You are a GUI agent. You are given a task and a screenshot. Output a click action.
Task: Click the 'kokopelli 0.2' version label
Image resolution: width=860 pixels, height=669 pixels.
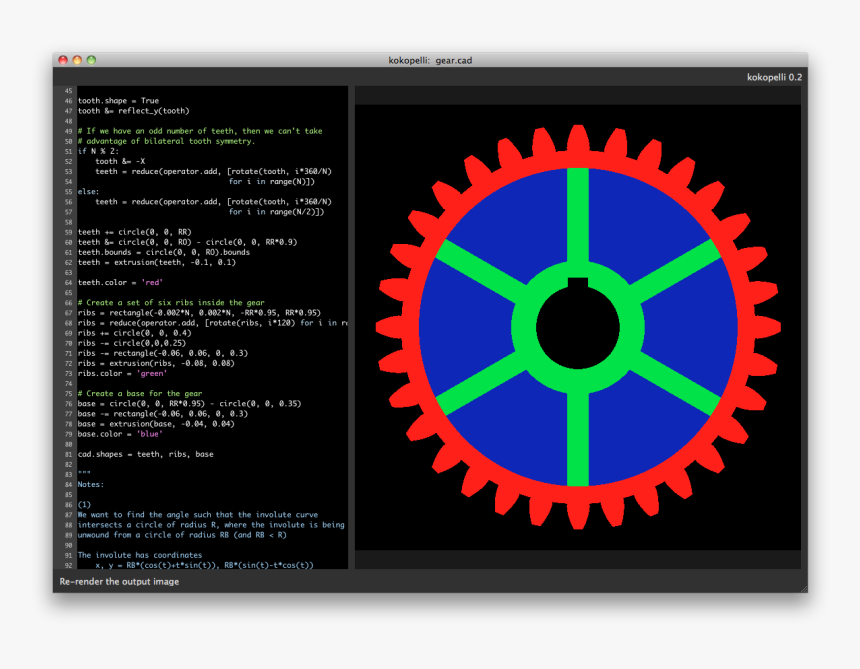click(774, 77)
